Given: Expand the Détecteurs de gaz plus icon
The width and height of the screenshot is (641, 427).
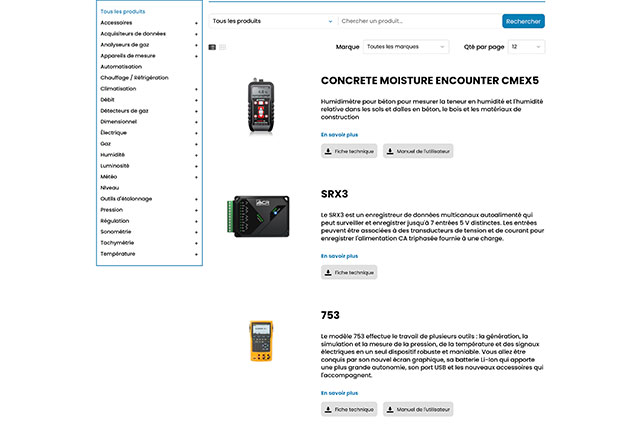Looking at the screenshot, I should coord(196,112).
